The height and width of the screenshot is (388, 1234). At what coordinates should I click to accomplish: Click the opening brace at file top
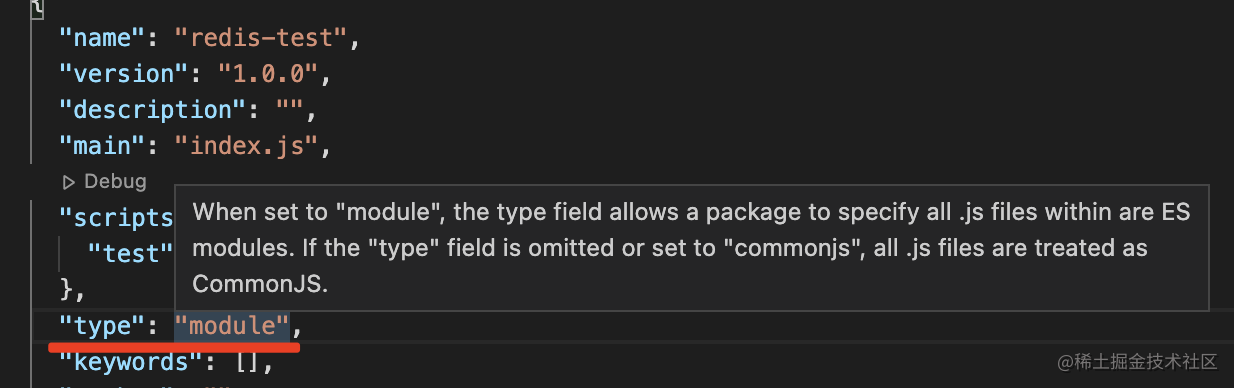tap(37, 9)
